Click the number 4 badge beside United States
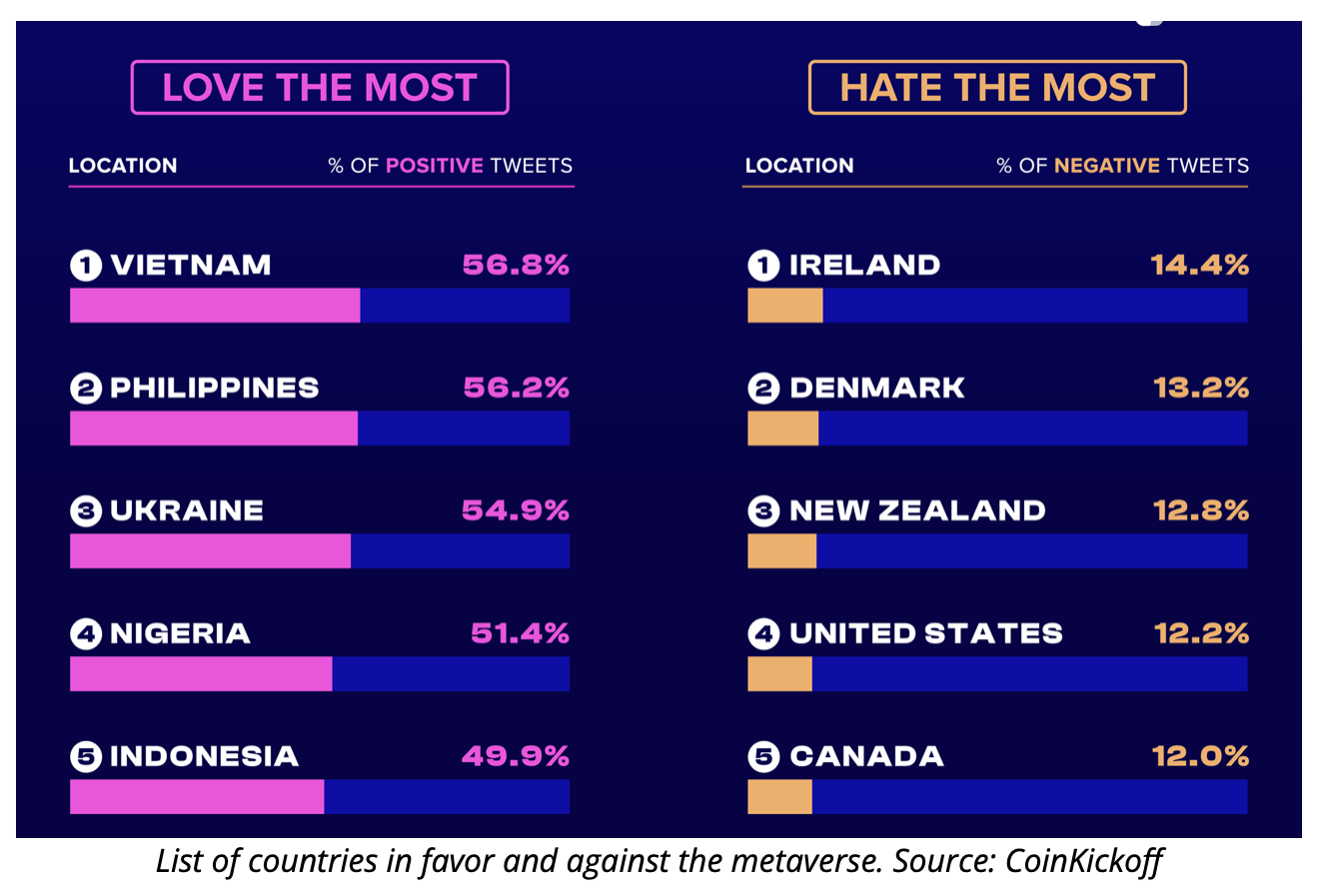This screenshot has height=896, width=1322. (763, 634)
